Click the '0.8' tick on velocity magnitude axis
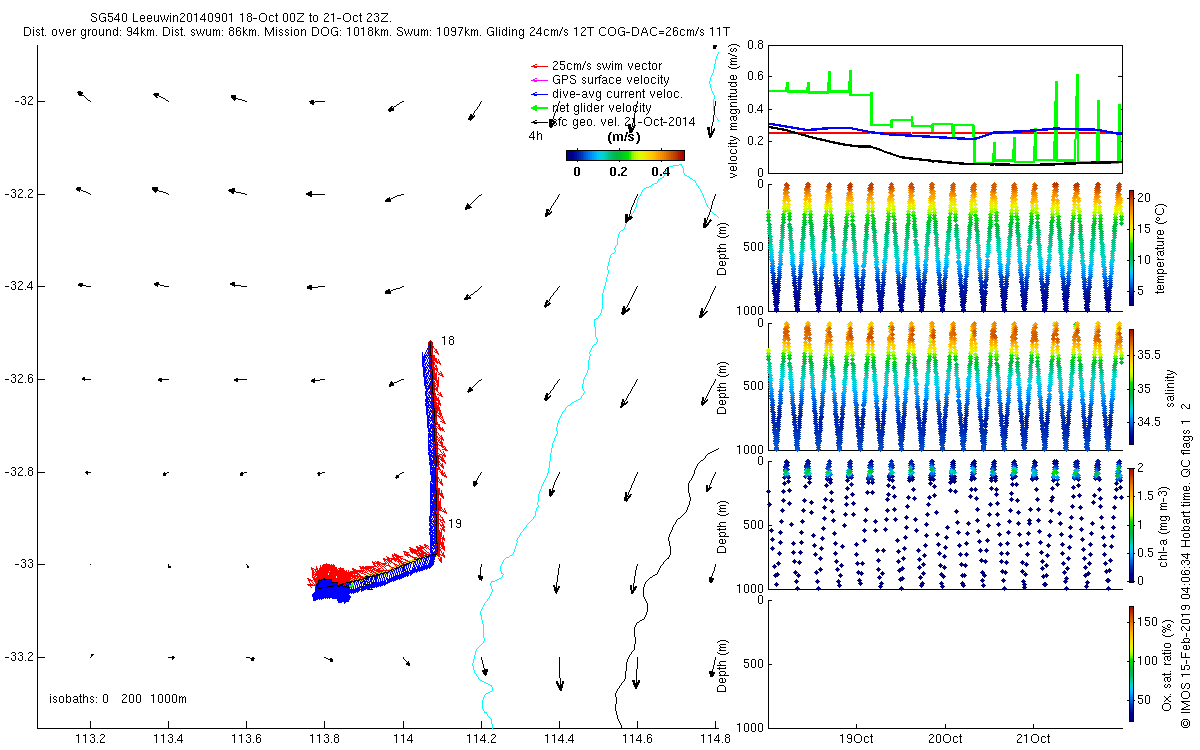The image size is (1200, 750). (x=755, y=46)
